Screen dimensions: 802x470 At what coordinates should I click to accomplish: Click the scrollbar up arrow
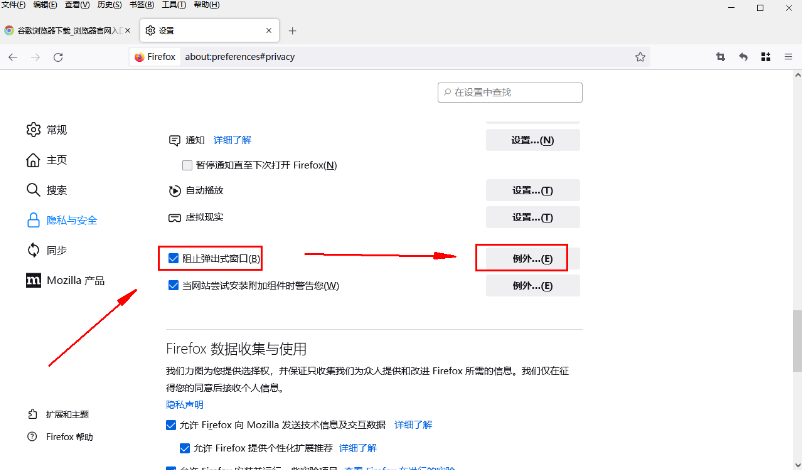[797, 75]
